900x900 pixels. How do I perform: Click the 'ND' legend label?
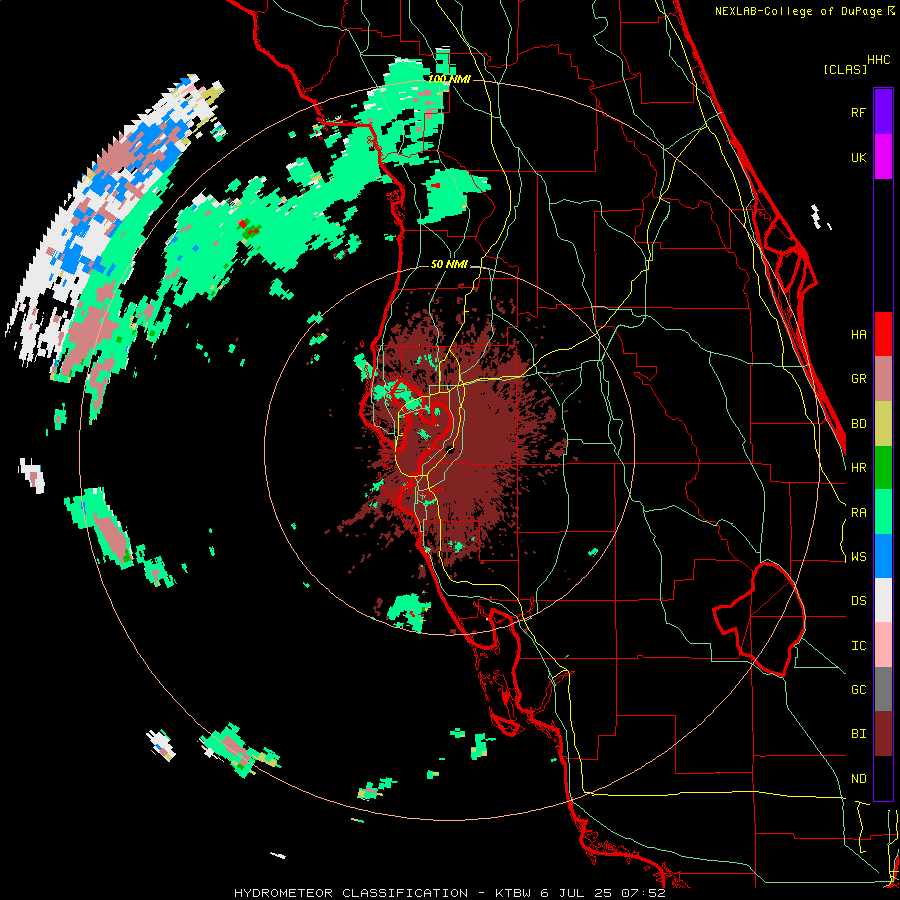pyautogui.click(x=858, y=778)
